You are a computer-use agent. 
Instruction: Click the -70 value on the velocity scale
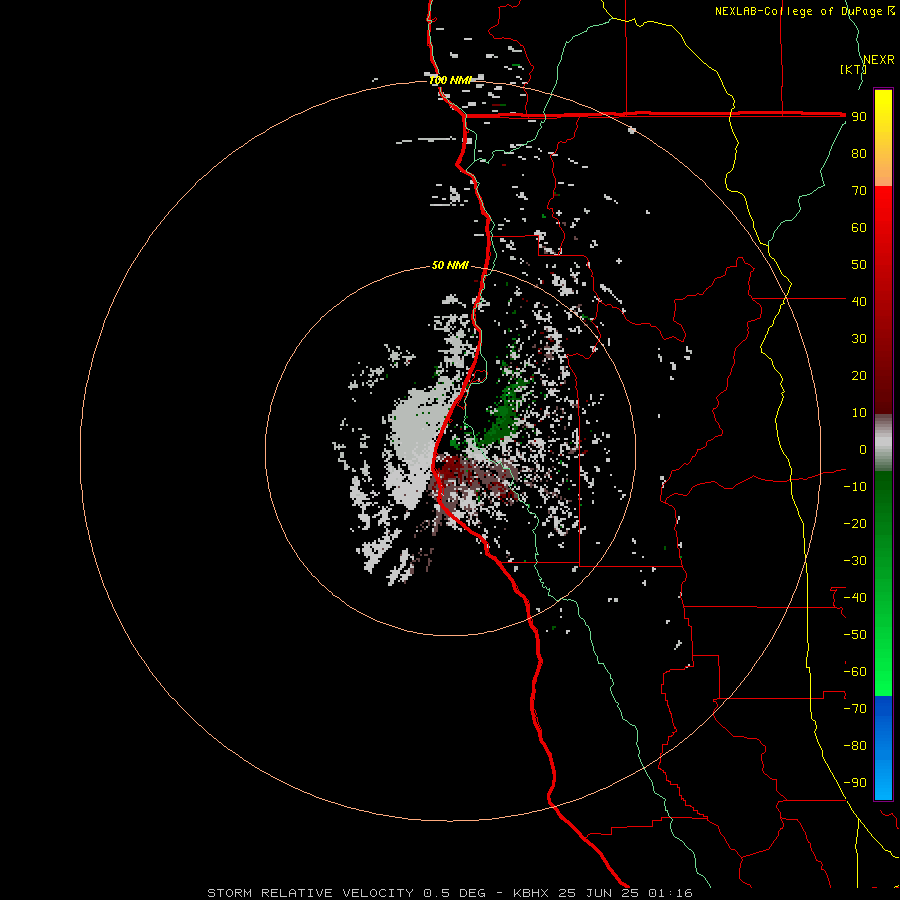(855, 708)
